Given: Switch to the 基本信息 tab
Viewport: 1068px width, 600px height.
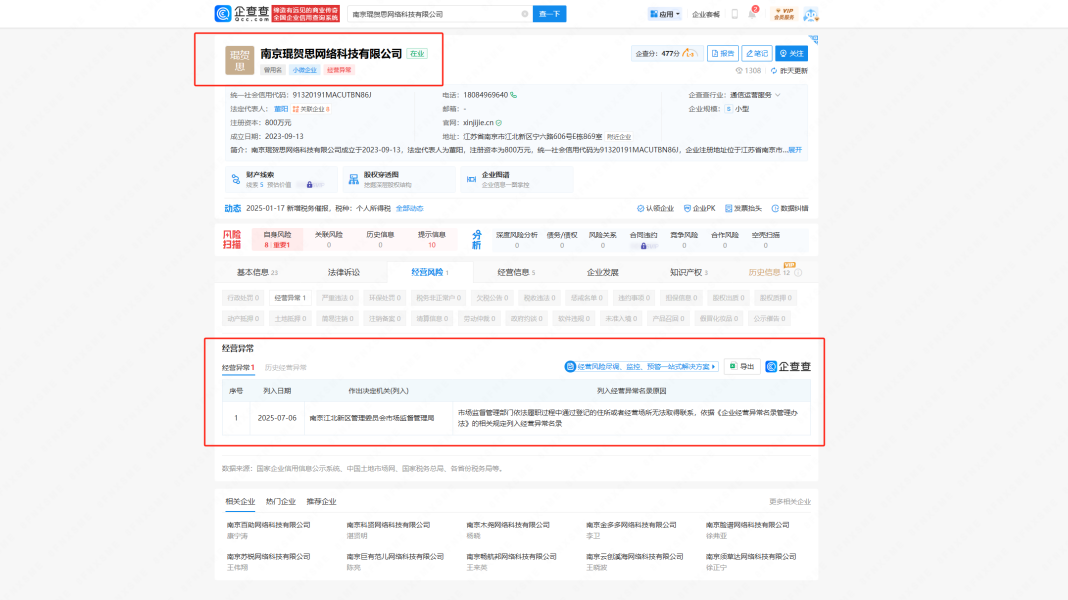Looking at the screenshot, I should pyautogui.click(x=257, y=272).
